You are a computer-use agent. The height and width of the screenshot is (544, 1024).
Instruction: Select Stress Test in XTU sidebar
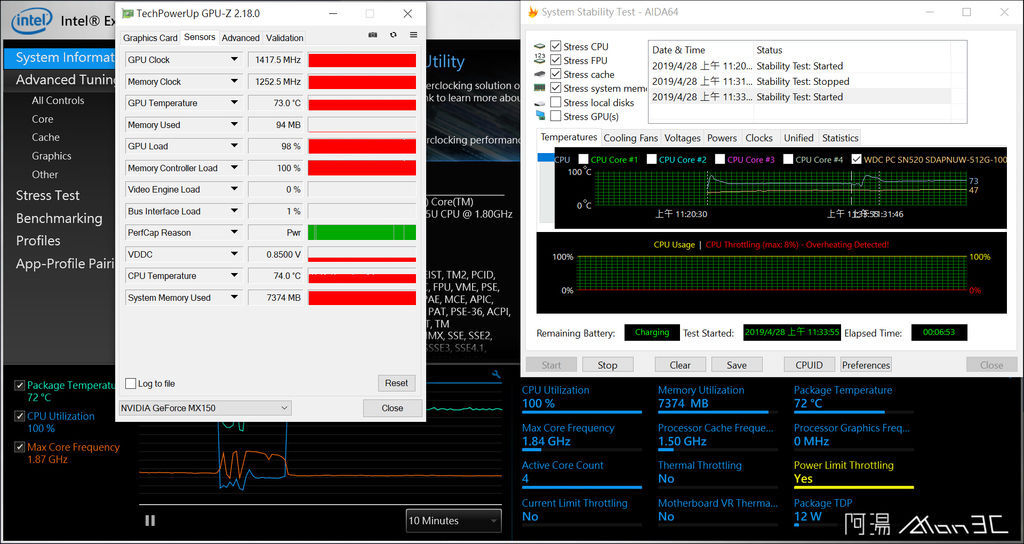tap(48, 195)
